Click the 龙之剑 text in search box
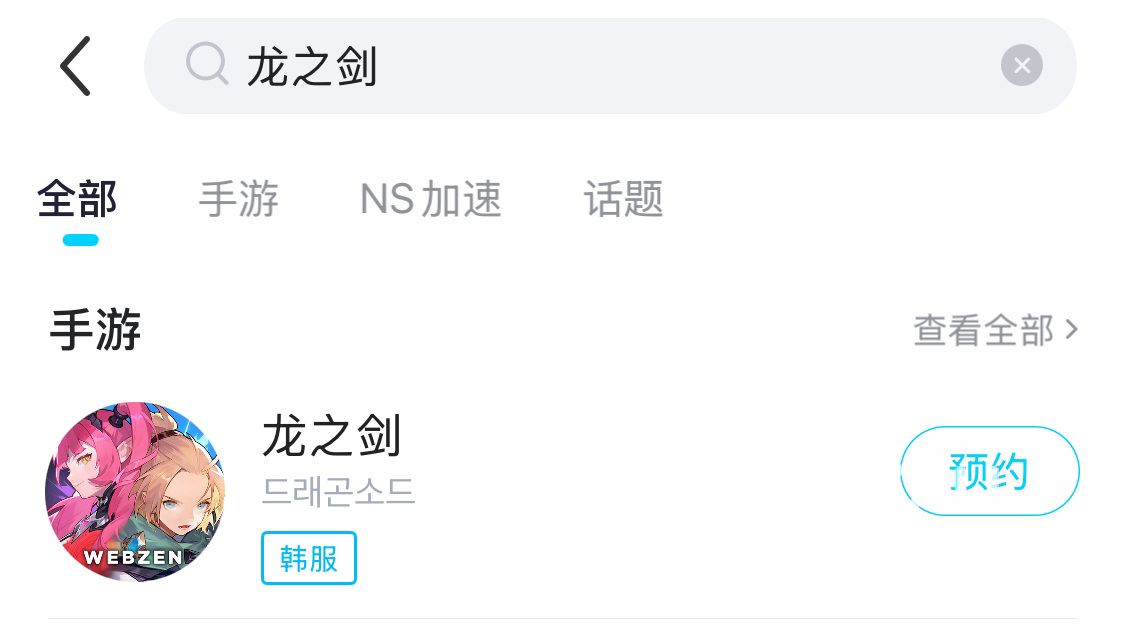1125x636 pixels. coord(312,66)
